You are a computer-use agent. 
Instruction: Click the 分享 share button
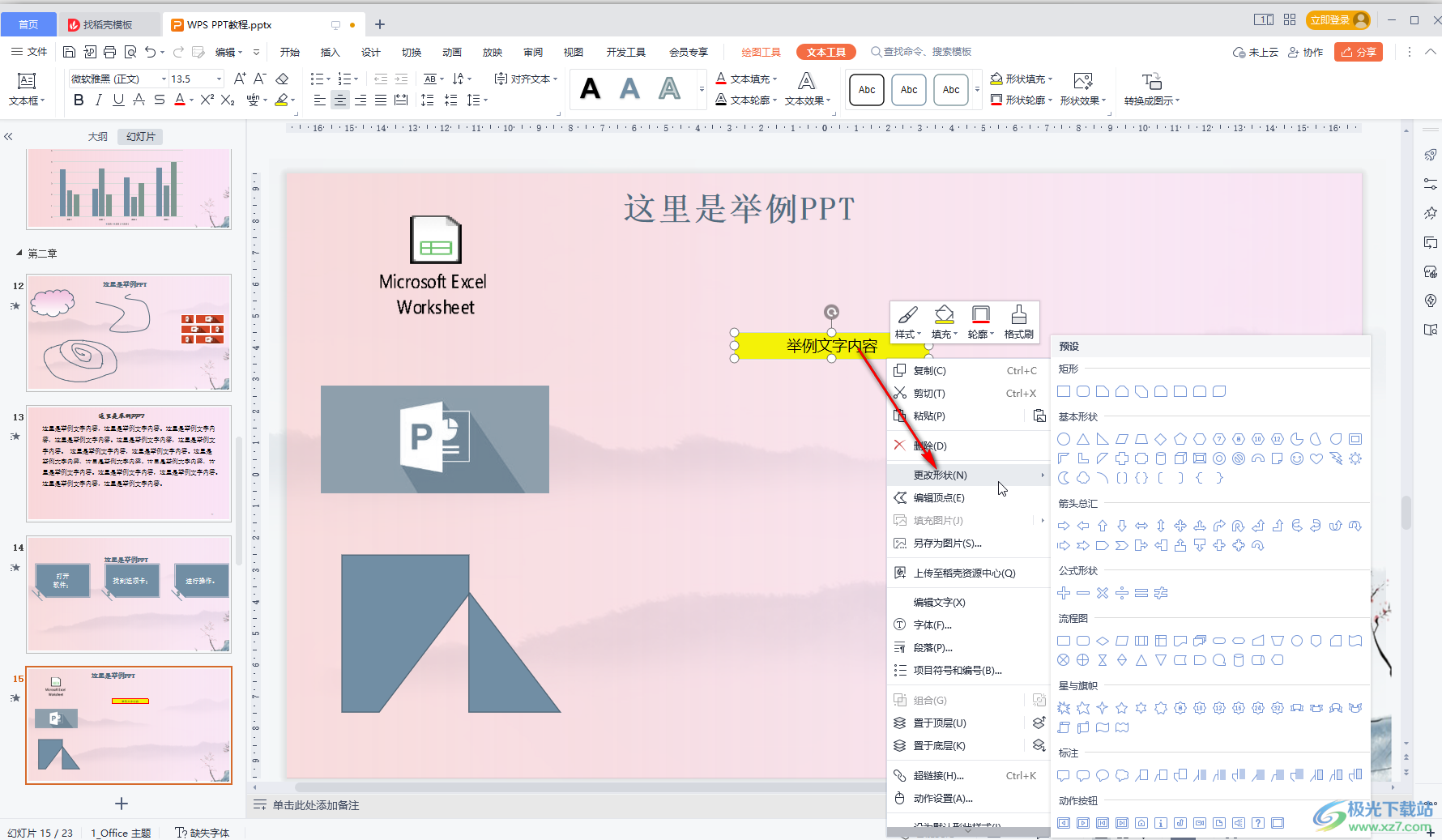click(1359, 52)
